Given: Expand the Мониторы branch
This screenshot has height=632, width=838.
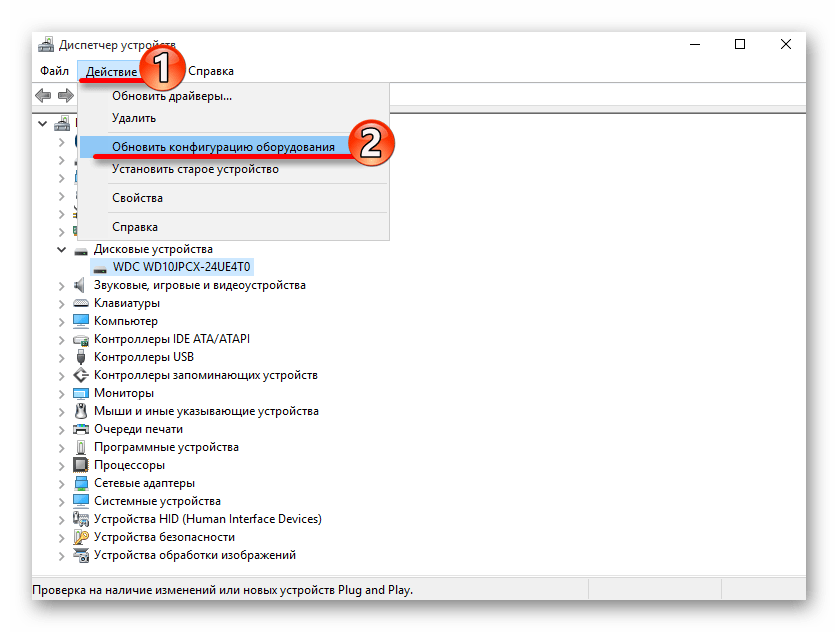Looking at the screenshot, I should 61,394.
